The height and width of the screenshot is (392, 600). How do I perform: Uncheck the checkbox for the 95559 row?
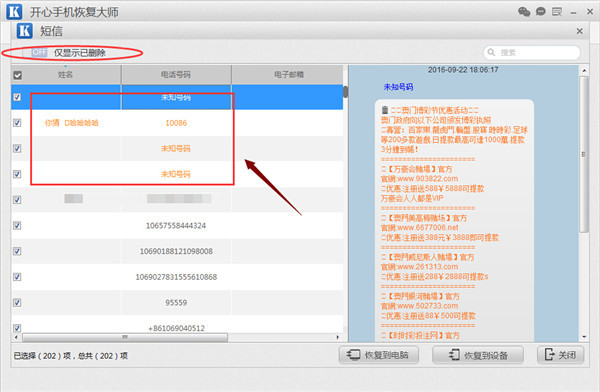pos(17,303)
